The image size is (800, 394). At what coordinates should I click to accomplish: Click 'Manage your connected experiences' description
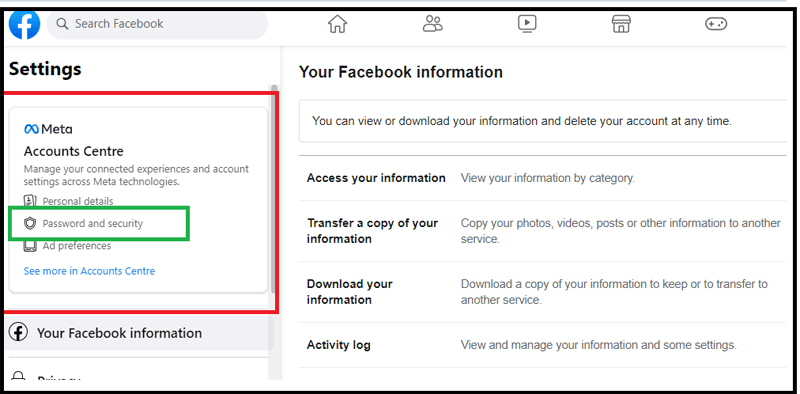coord(136,175)
